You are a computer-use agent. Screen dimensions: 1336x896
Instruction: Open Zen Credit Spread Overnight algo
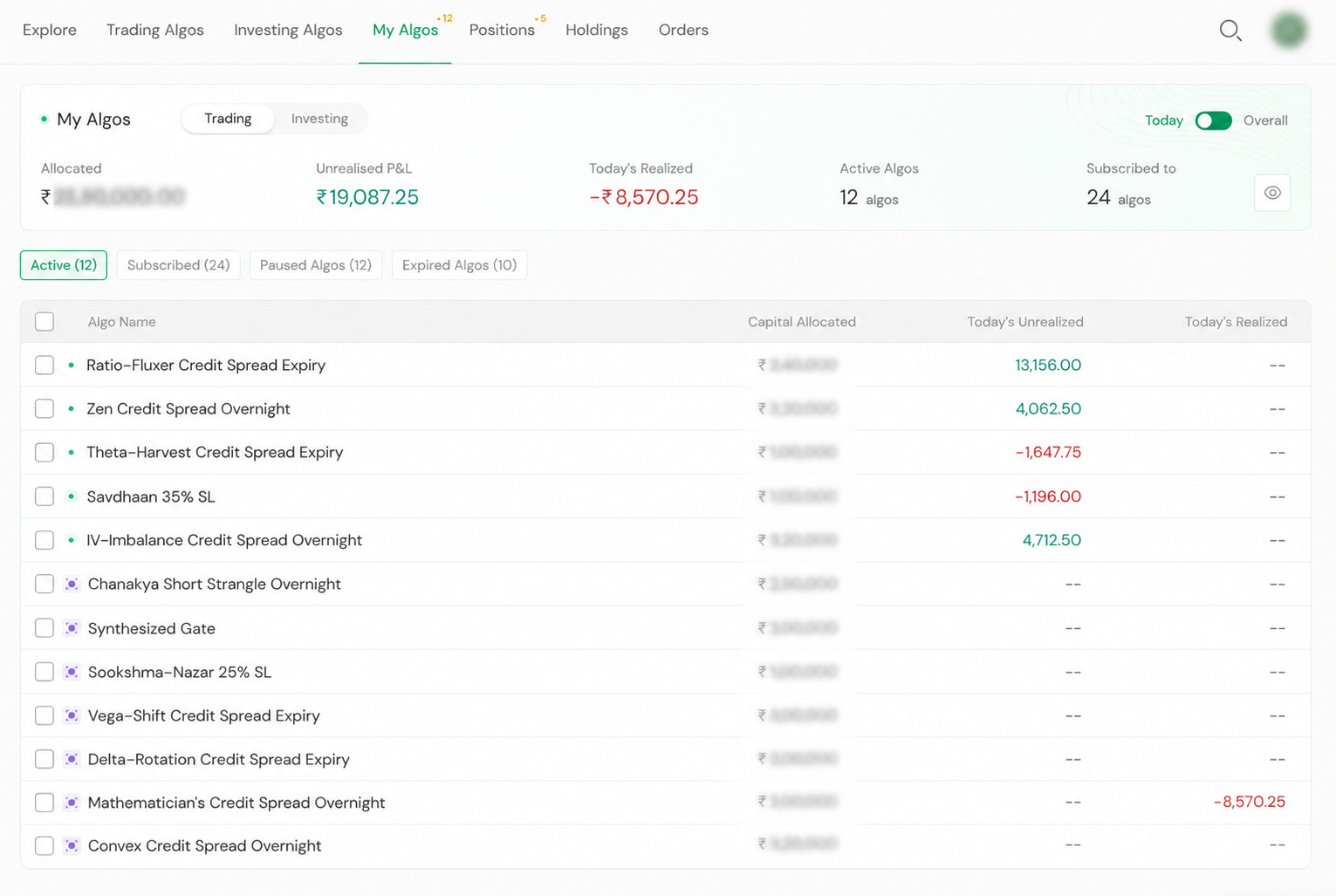pyautogui.click(x=188, y=408)
